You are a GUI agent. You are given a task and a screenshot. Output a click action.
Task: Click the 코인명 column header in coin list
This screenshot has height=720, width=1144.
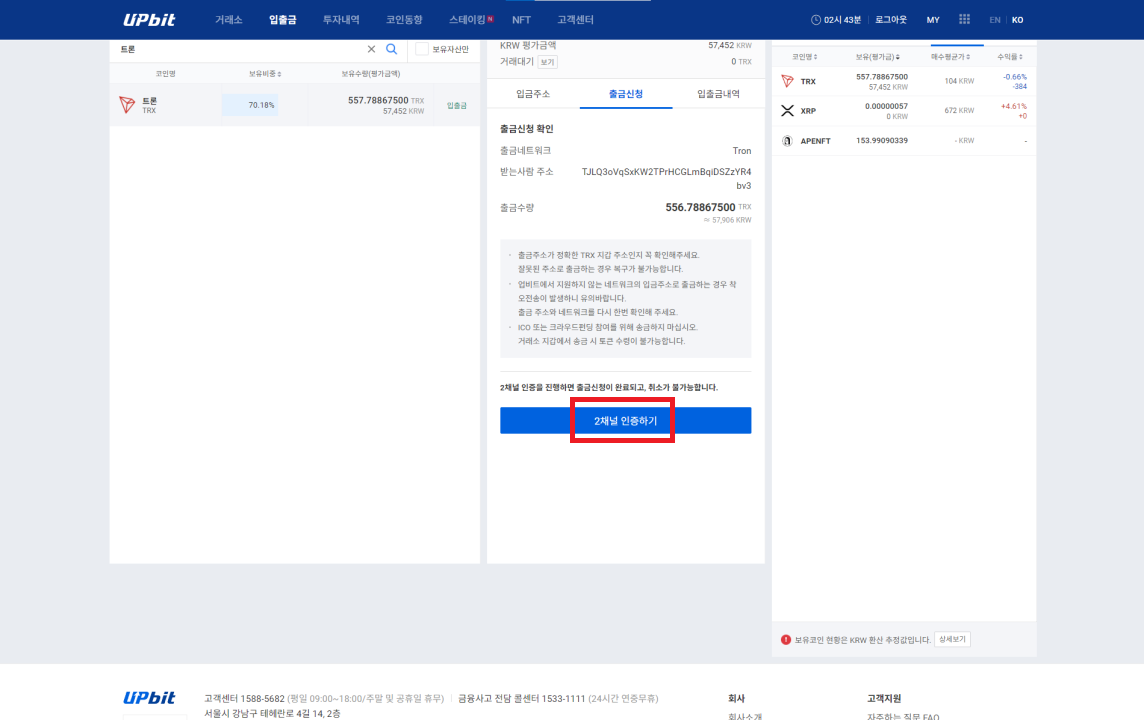(166, 74)
